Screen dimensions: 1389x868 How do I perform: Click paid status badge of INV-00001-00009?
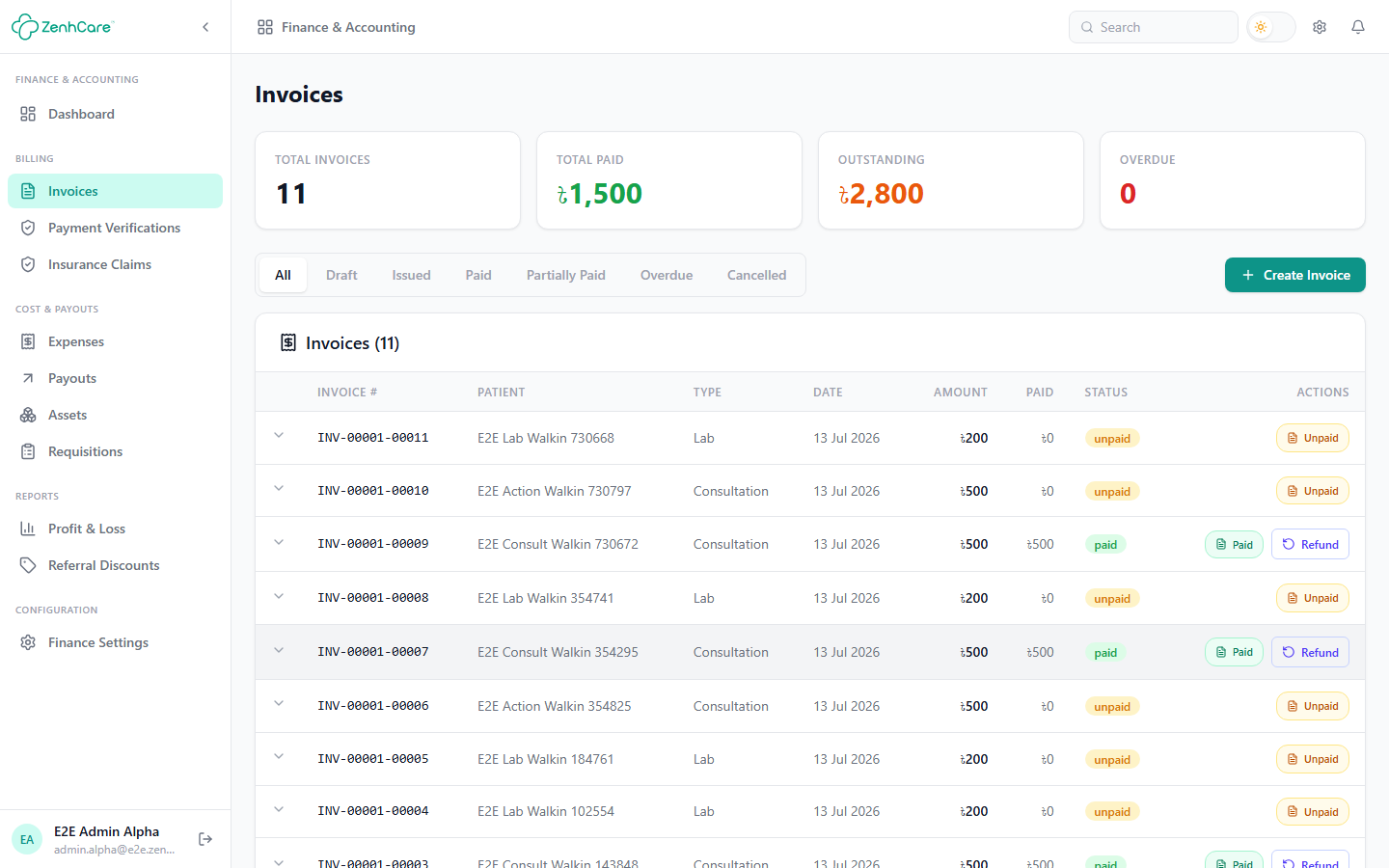click(x=1105, y=545)
